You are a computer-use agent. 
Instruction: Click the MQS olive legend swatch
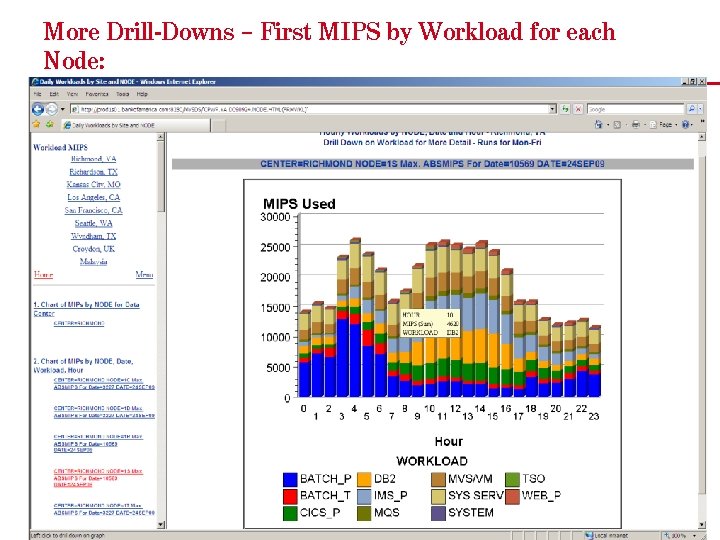pos(364,513)
